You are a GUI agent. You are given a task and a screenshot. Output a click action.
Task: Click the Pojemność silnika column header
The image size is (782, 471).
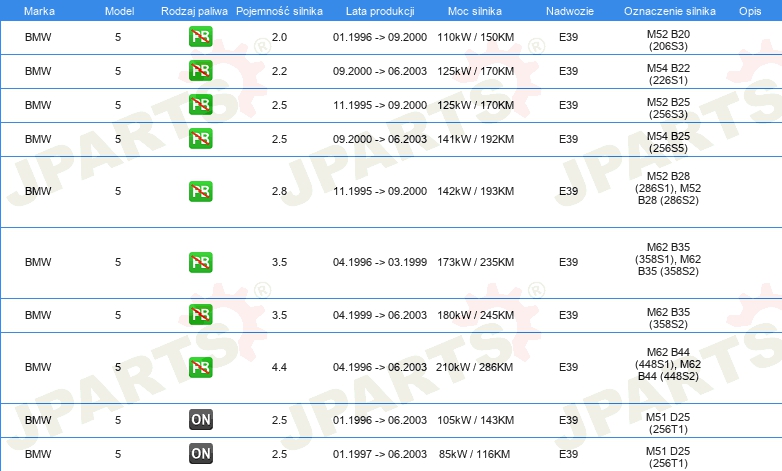[x=279, y=11]
